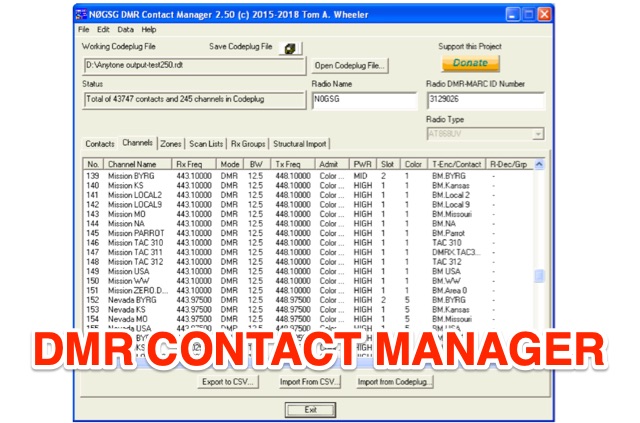Click contact cell DMRX.TAC3...
This screenshot has width=640, height=423.
[456, 252]
